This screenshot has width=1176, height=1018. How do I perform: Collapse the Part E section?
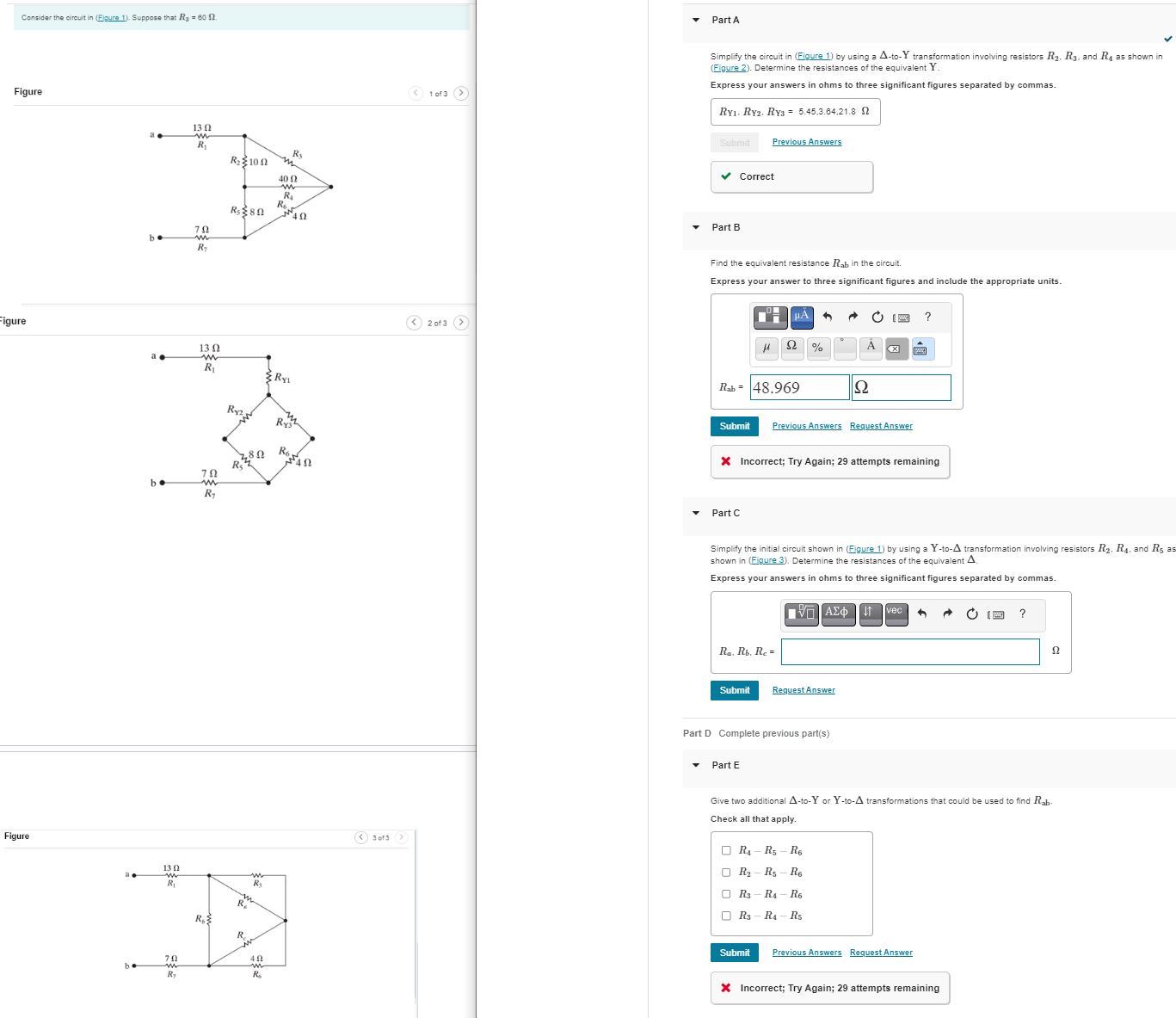pyautogui.click(x=694, y=765)
